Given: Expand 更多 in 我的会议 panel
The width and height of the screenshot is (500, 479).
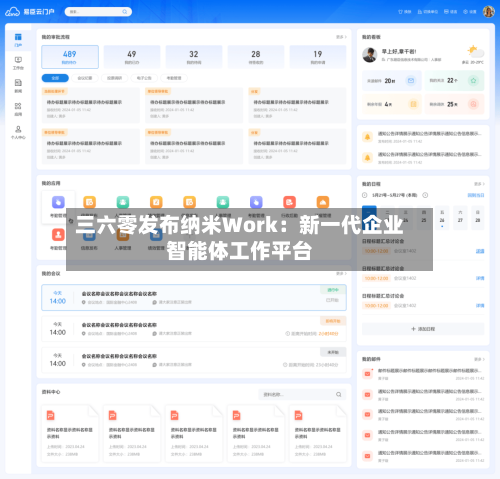Looking at the screenshot, I should click(x=341, y=273).
